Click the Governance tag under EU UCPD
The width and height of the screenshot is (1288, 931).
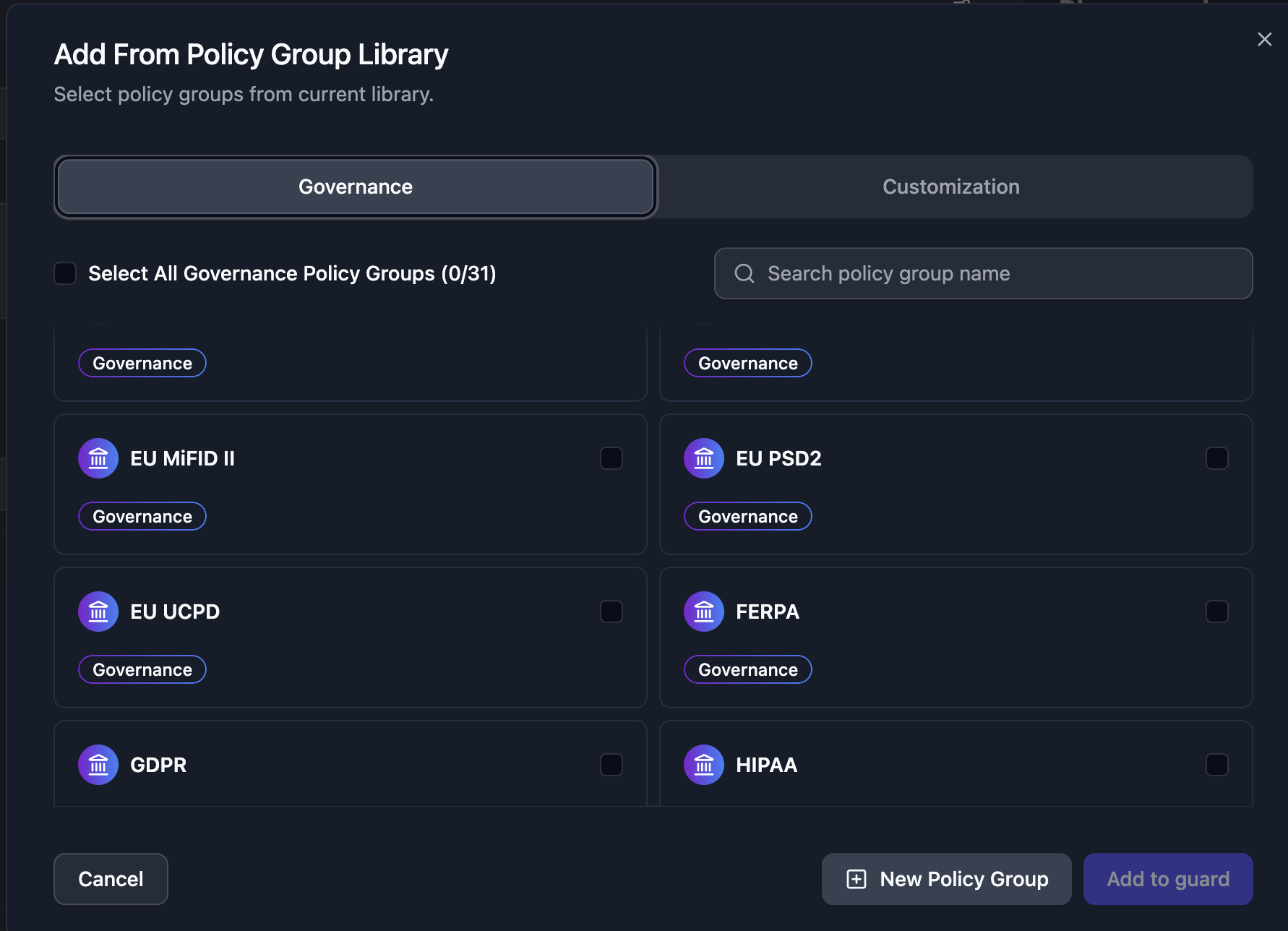click(142, 669)
